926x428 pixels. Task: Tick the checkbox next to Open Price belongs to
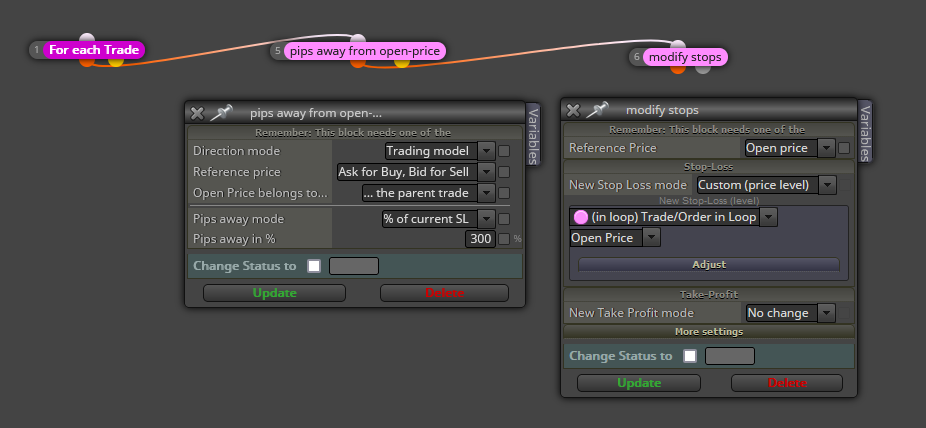[x=504, y=193]
